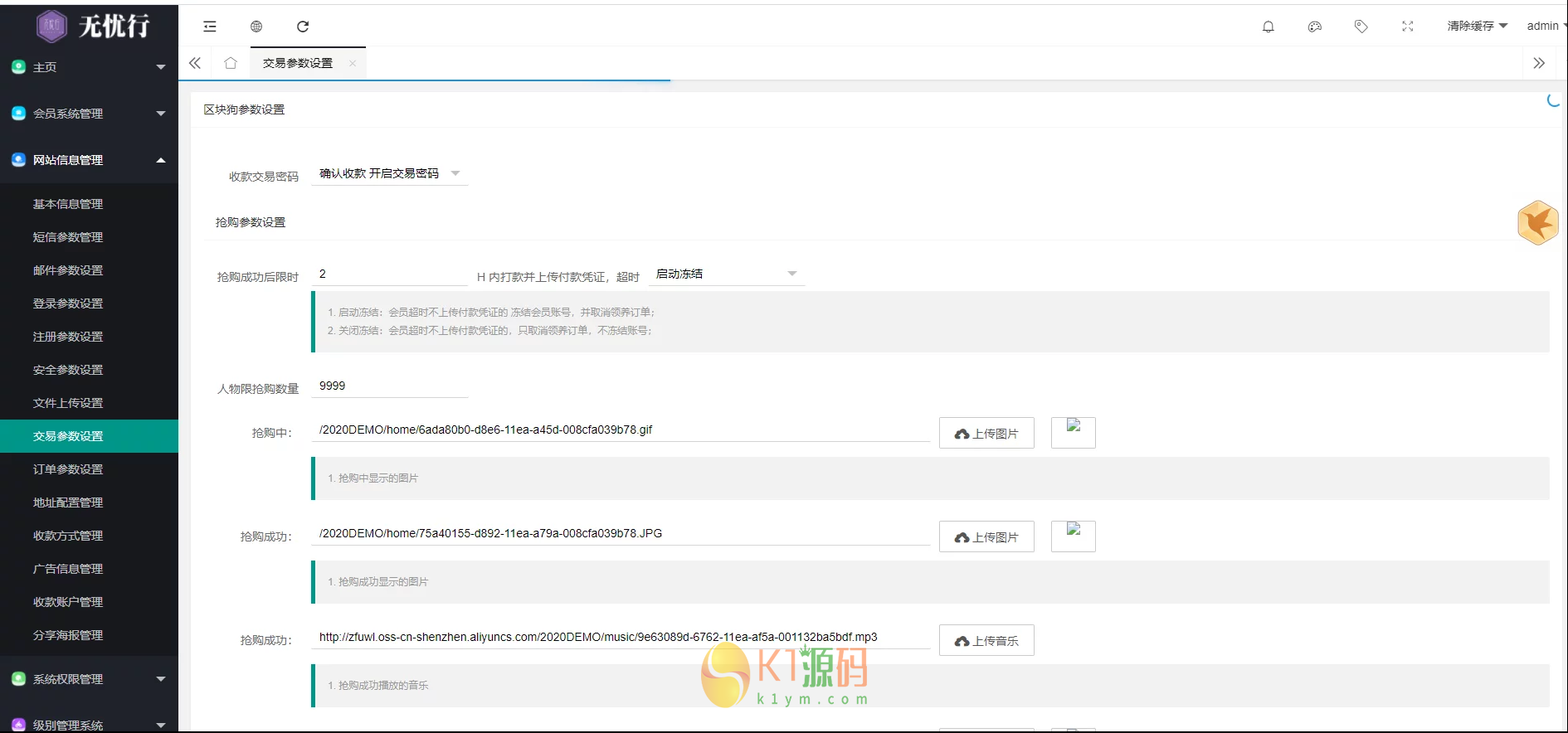Open the 收款交易密码 dropdown
Screen dimensions: 1568x733
click(390, 173)
